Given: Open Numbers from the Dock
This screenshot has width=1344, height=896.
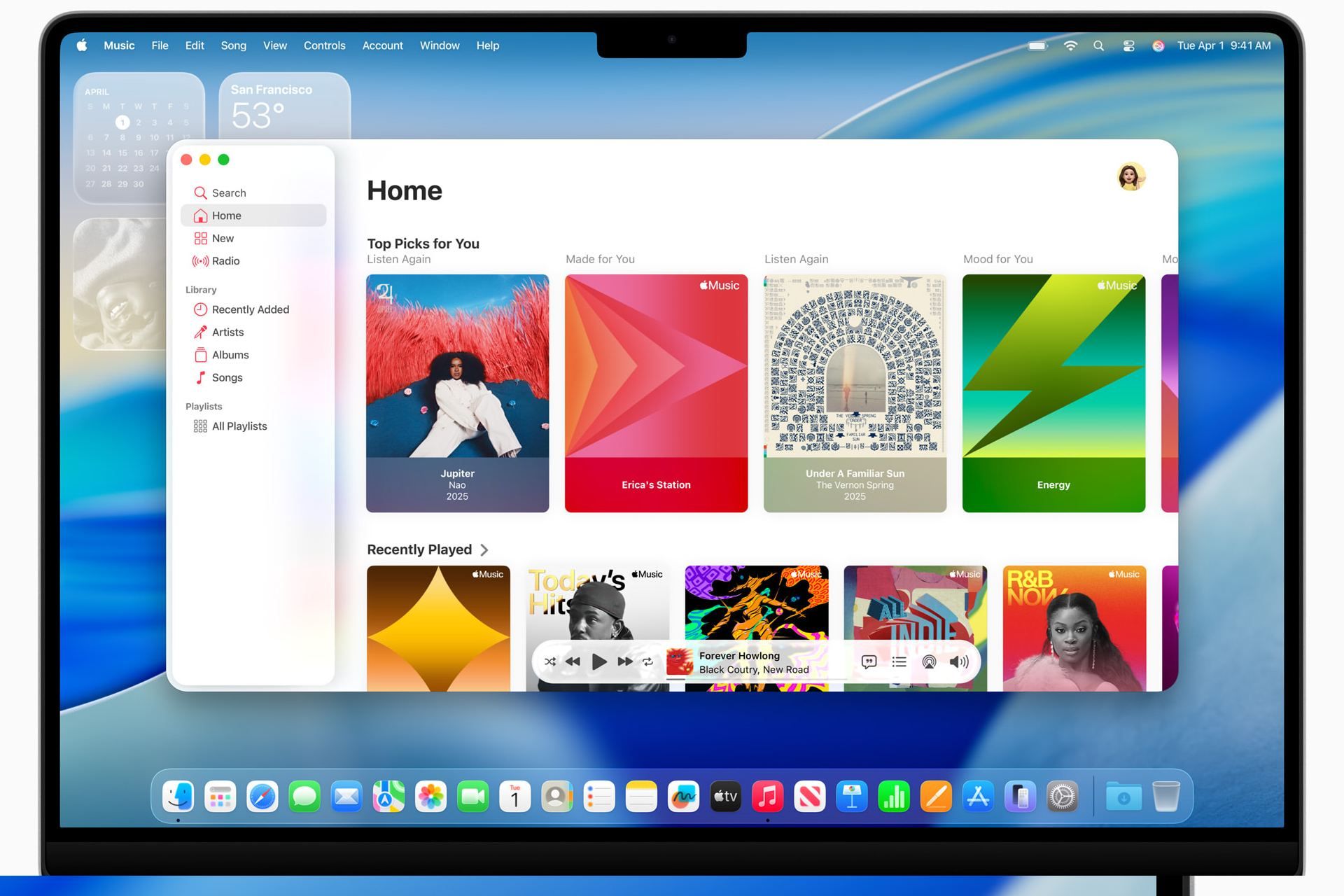Looking at the screenshot, I should pyautogui.click(x=894, y=797).
